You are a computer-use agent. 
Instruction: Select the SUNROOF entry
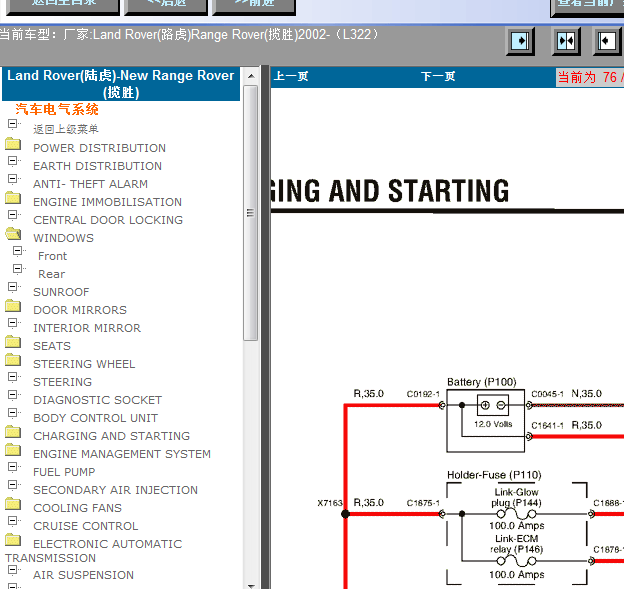pyautogui.click(x=61, y=292)
